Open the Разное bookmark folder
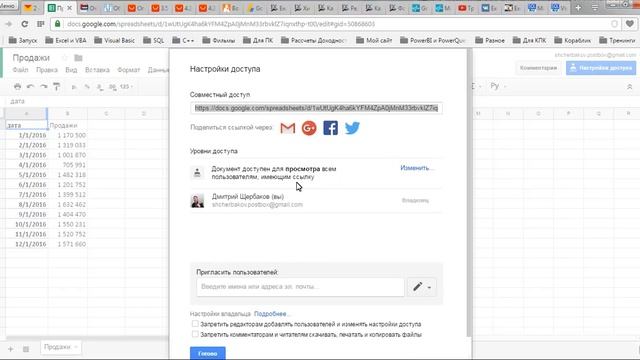This screenshot has width=640, height=360. click(490, 40)
